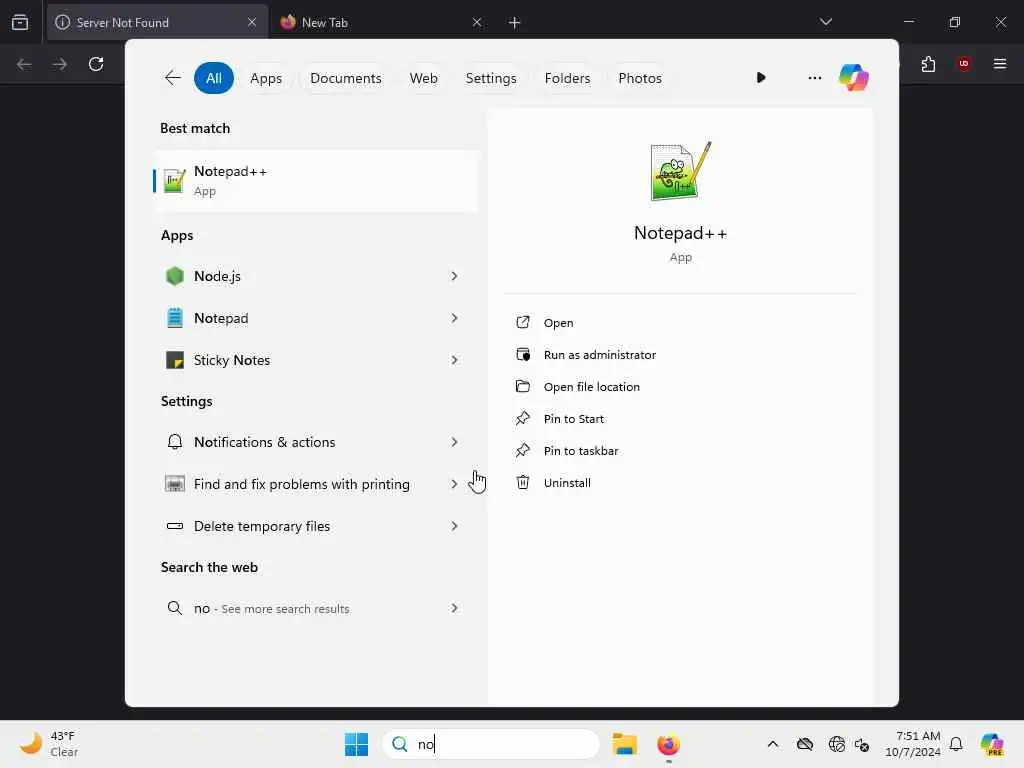Go forward in Firefox navigation
The image size is (1024, 768).
pos(59,63)
